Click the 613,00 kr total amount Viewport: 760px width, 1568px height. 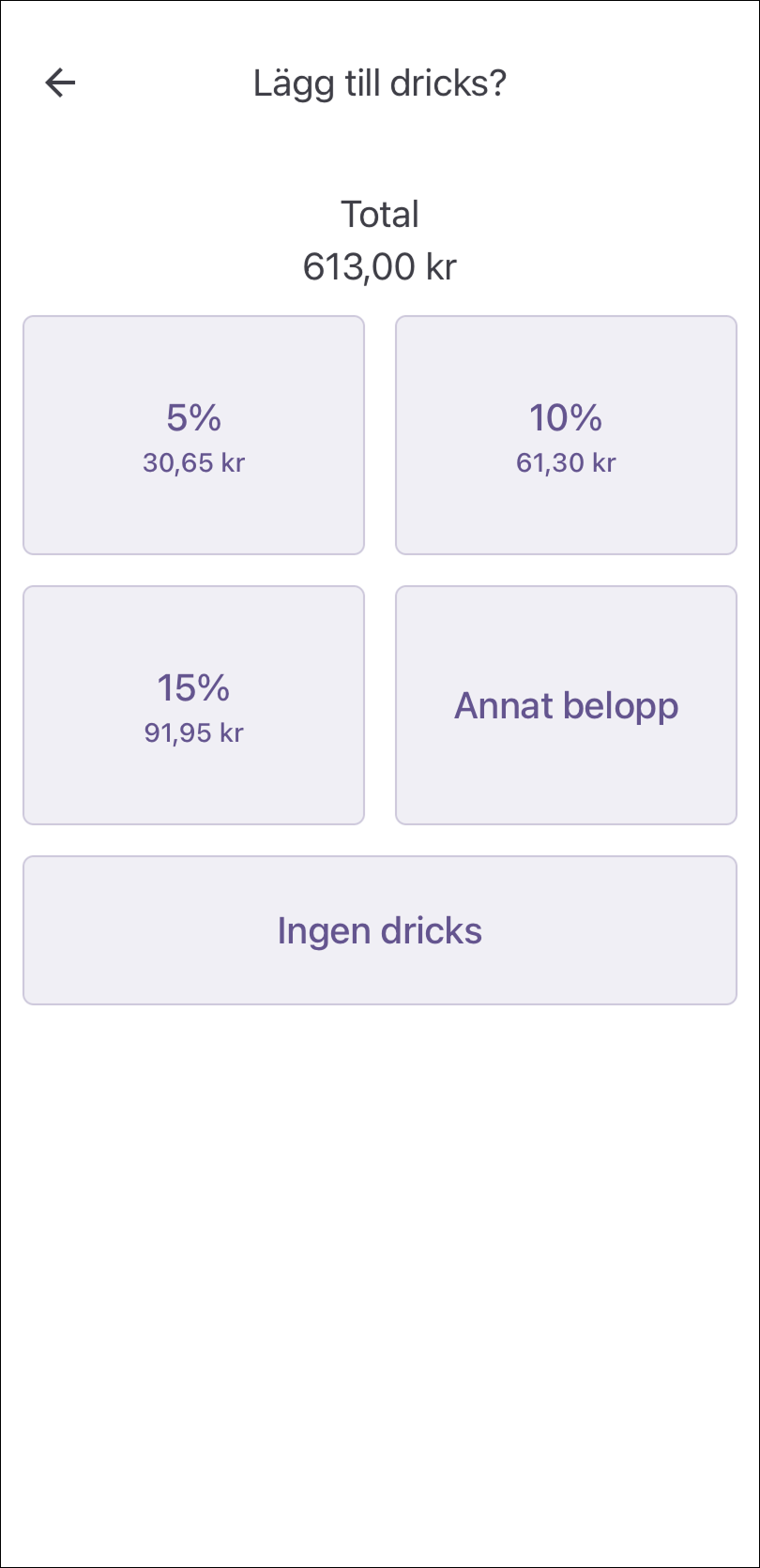point(379,267)
